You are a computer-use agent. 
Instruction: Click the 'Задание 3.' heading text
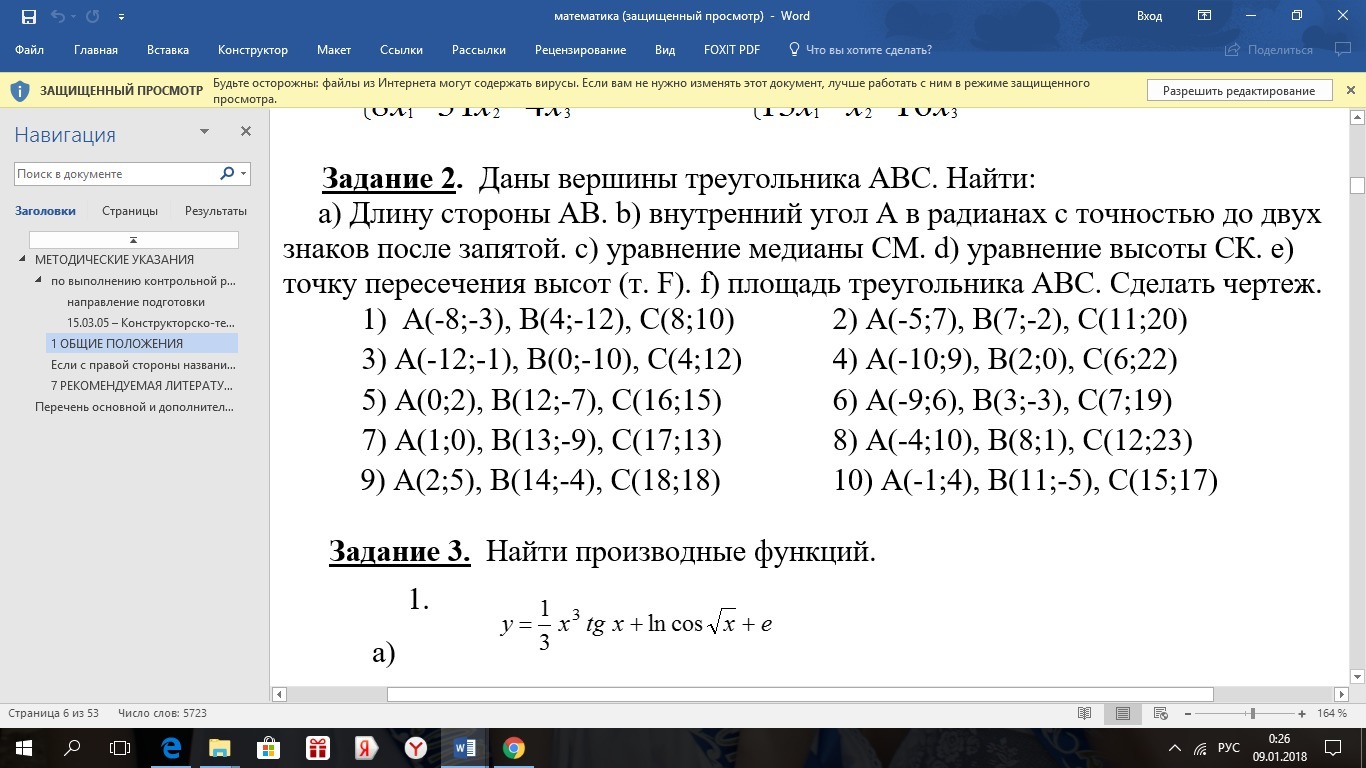point(400,551)
